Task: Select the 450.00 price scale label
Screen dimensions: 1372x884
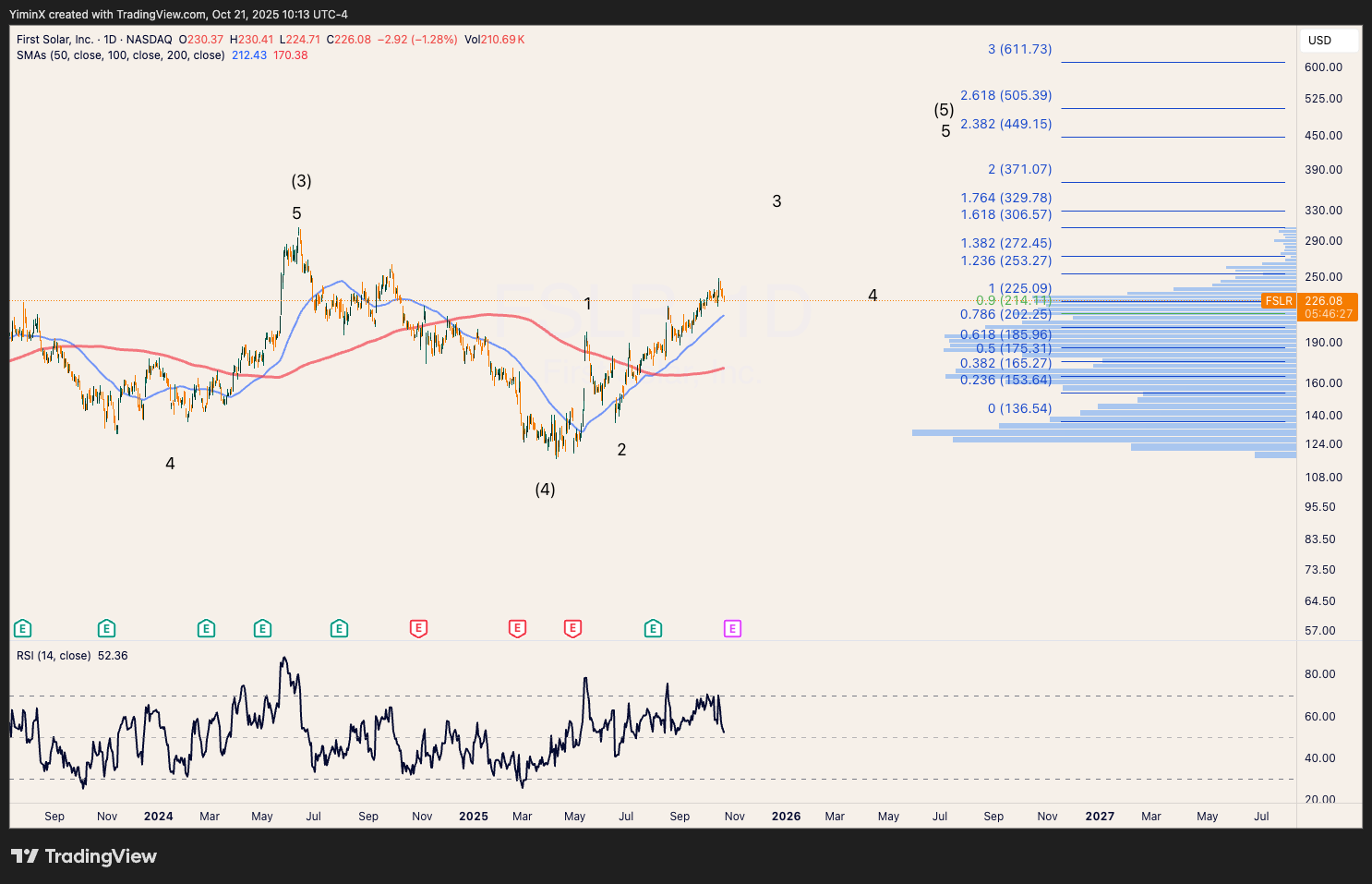Action: 1323,136
